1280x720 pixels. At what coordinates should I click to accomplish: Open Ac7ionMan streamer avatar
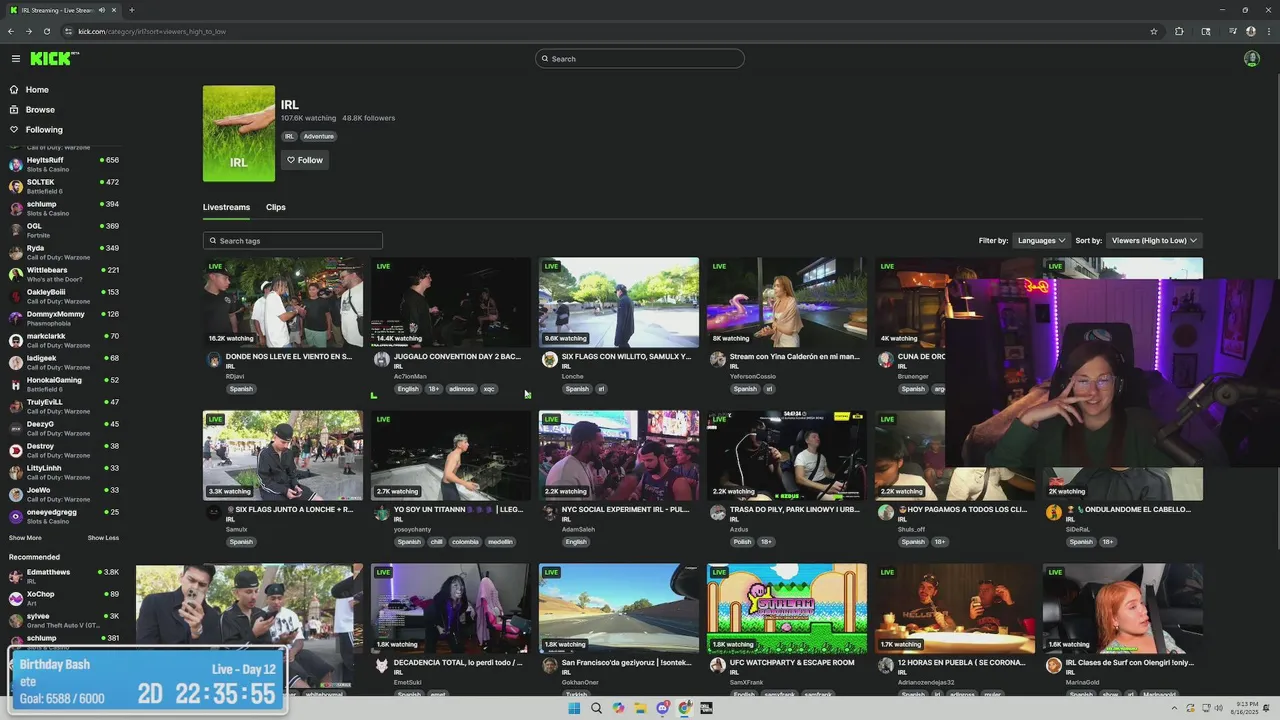(381, 360)
